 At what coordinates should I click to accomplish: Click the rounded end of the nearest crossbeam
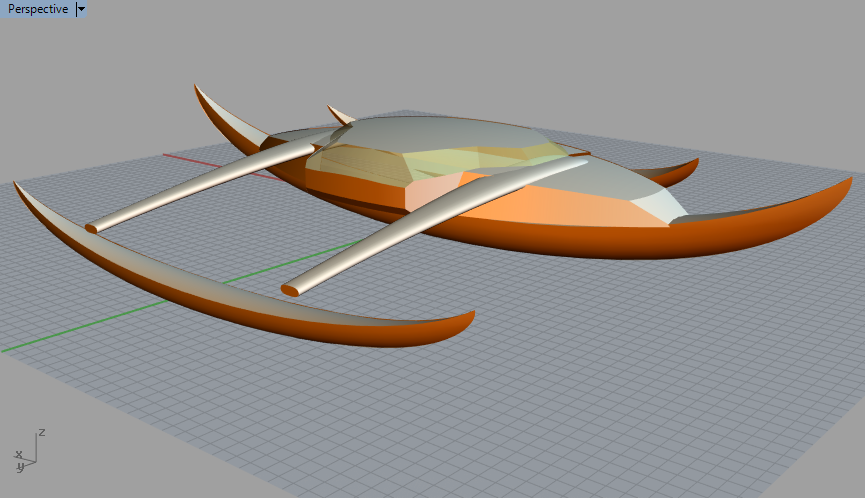click(x=291, y=290)
